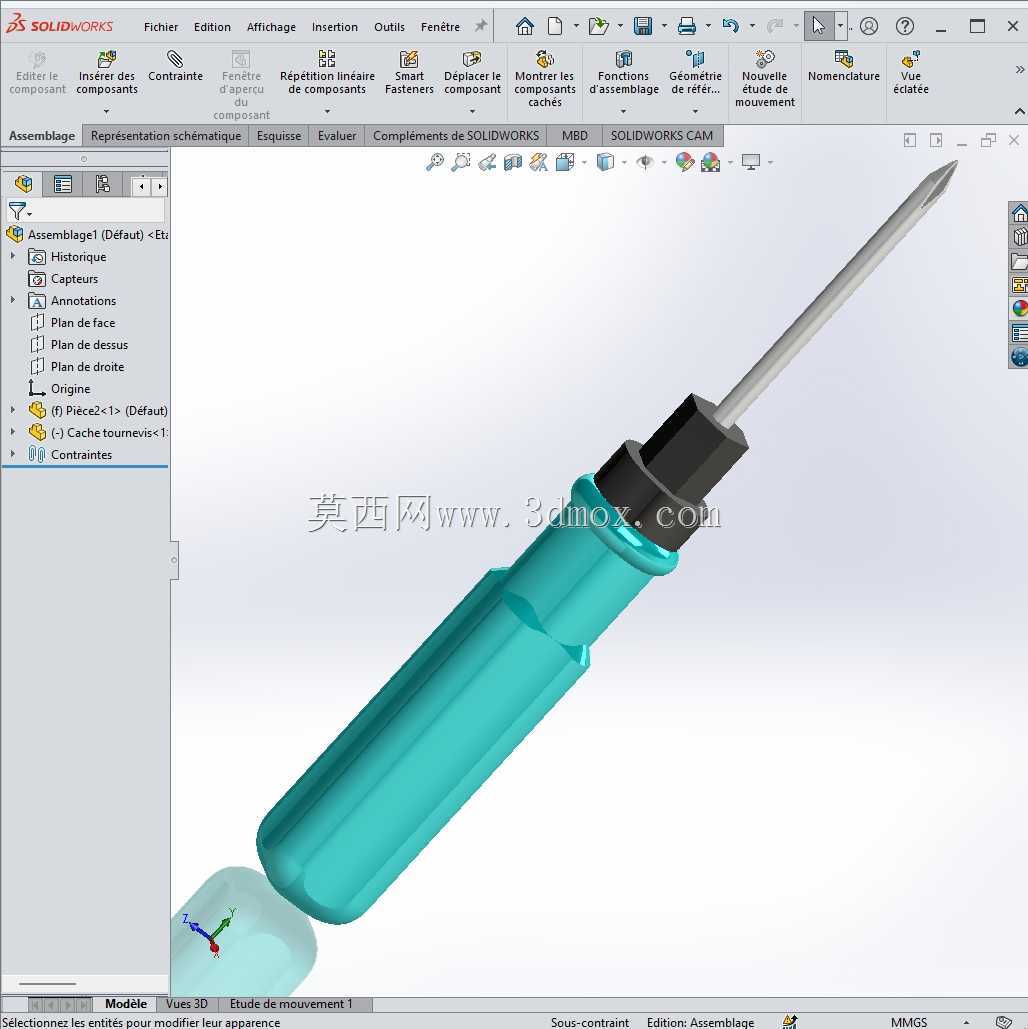Select the Contrainte mate tool
Screen dimensions: 1028x1029
[175, 66]
